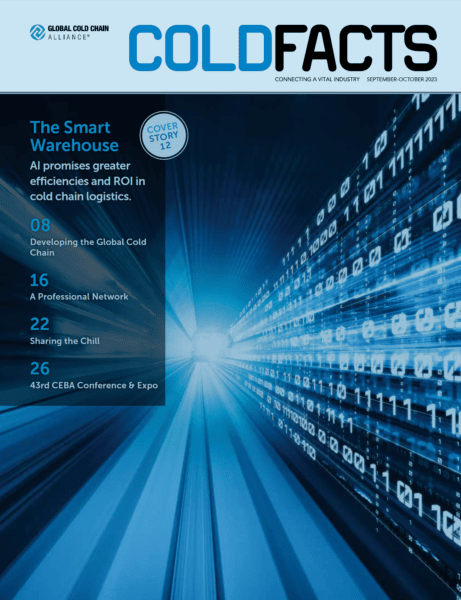This screenshot has width=461, height=600.
Task: Click the FACTS word in the masthead
Action: pyautogui.click(x=356, y=48)
